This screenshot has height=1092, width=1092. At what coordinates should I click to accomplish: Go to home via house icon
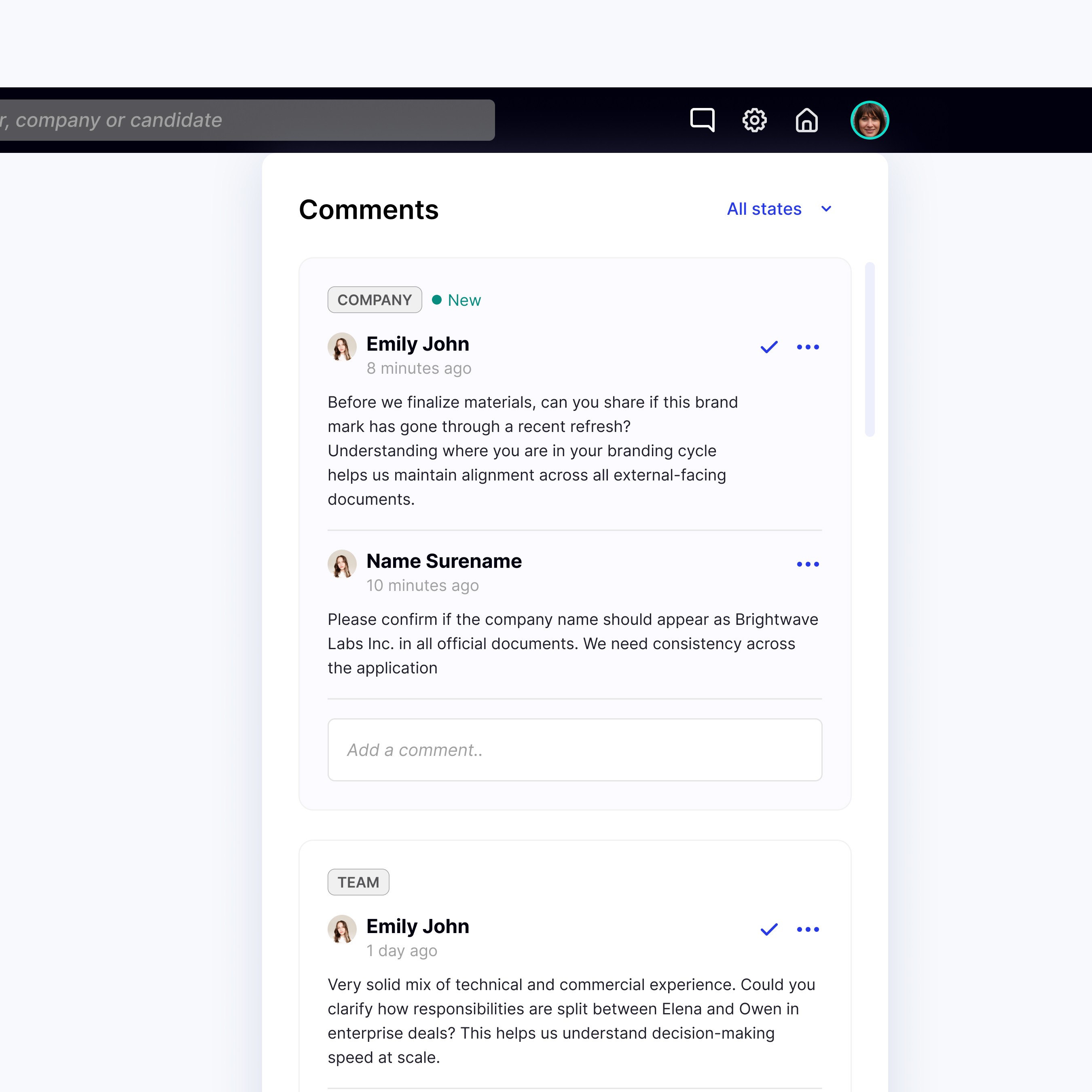(806, 120)
